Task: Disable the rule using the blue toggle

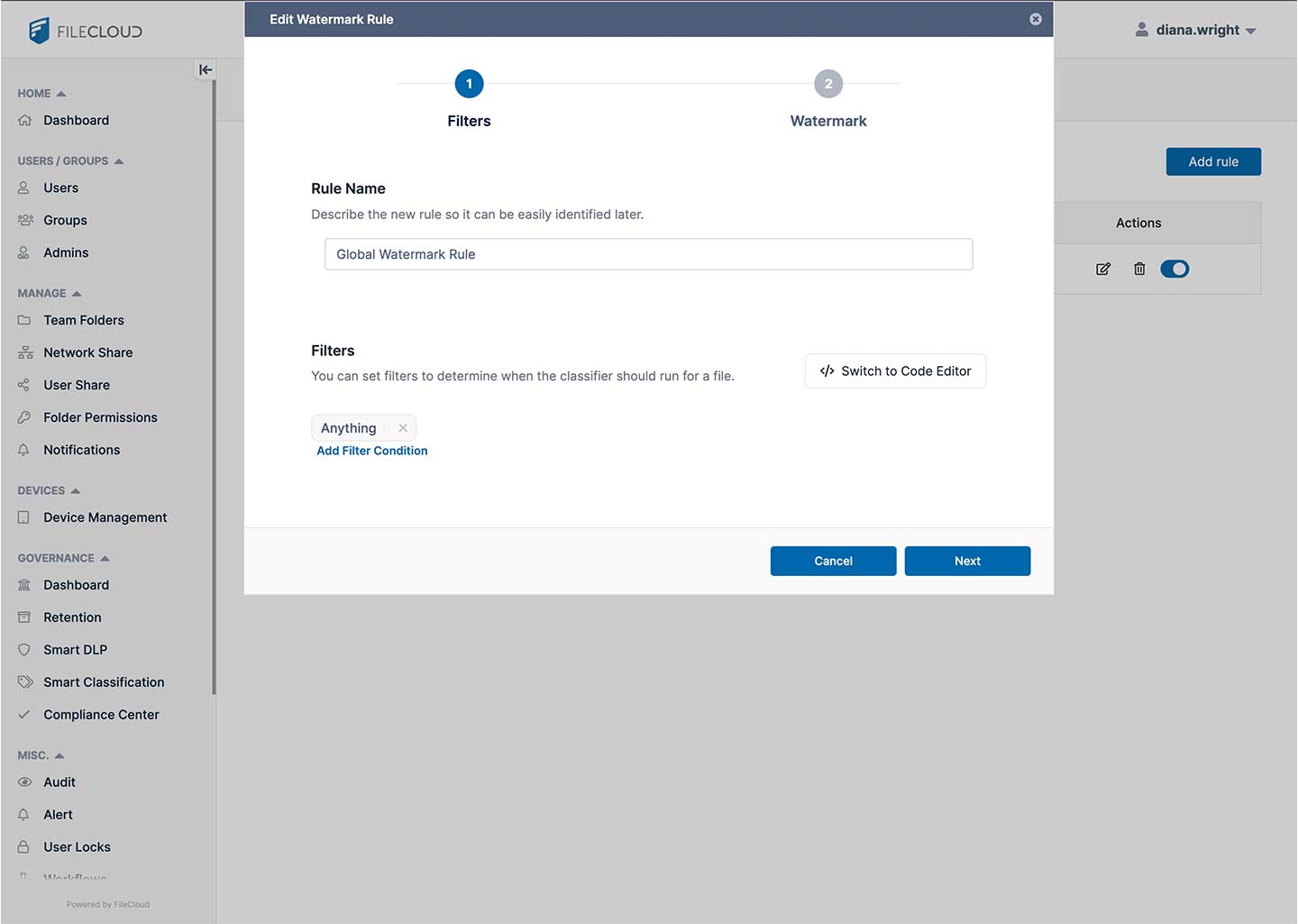Action: pyautogui.click(x=1175, y=269)
